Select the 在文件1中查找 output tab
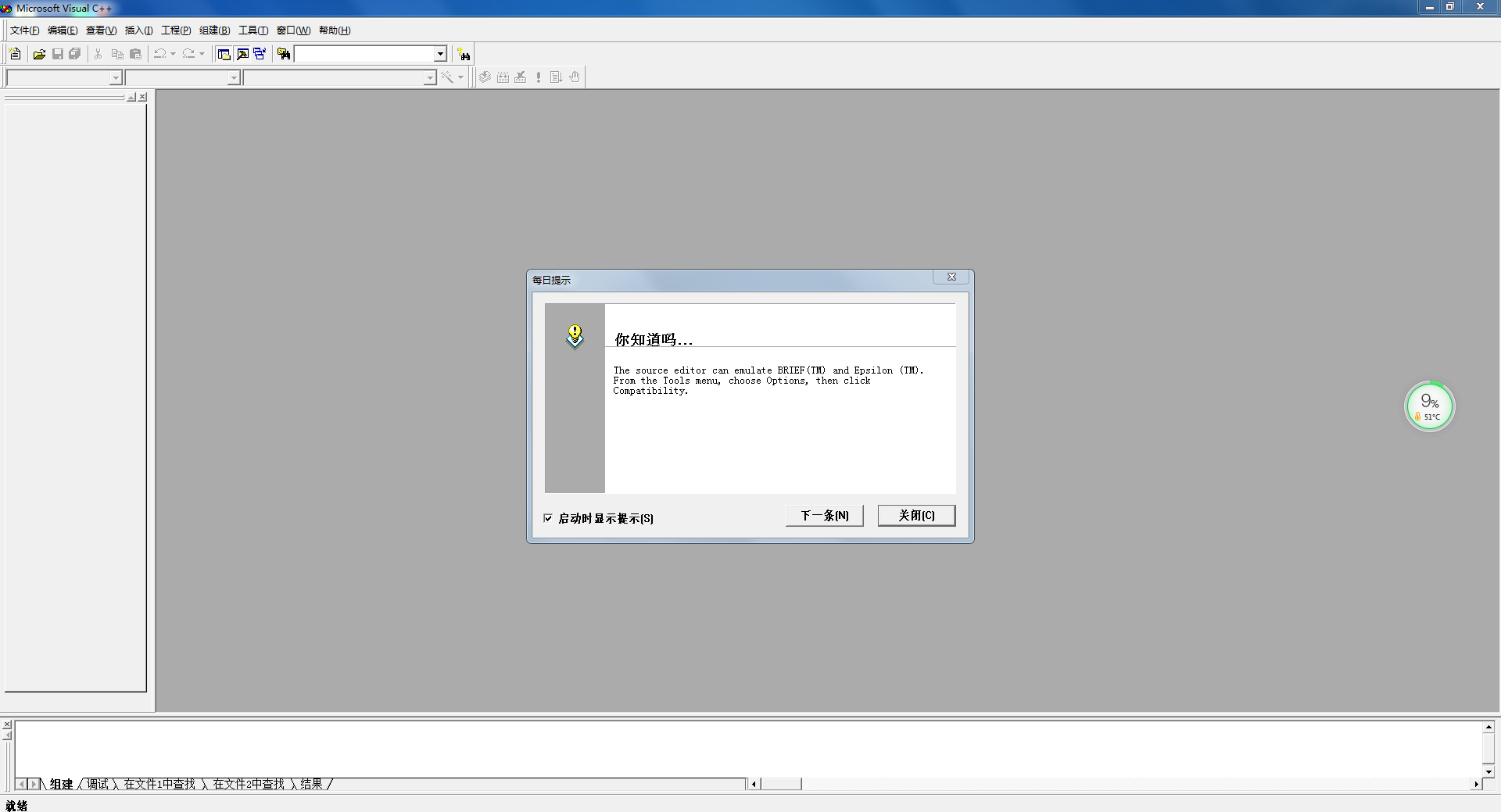 tap(159, 784)
